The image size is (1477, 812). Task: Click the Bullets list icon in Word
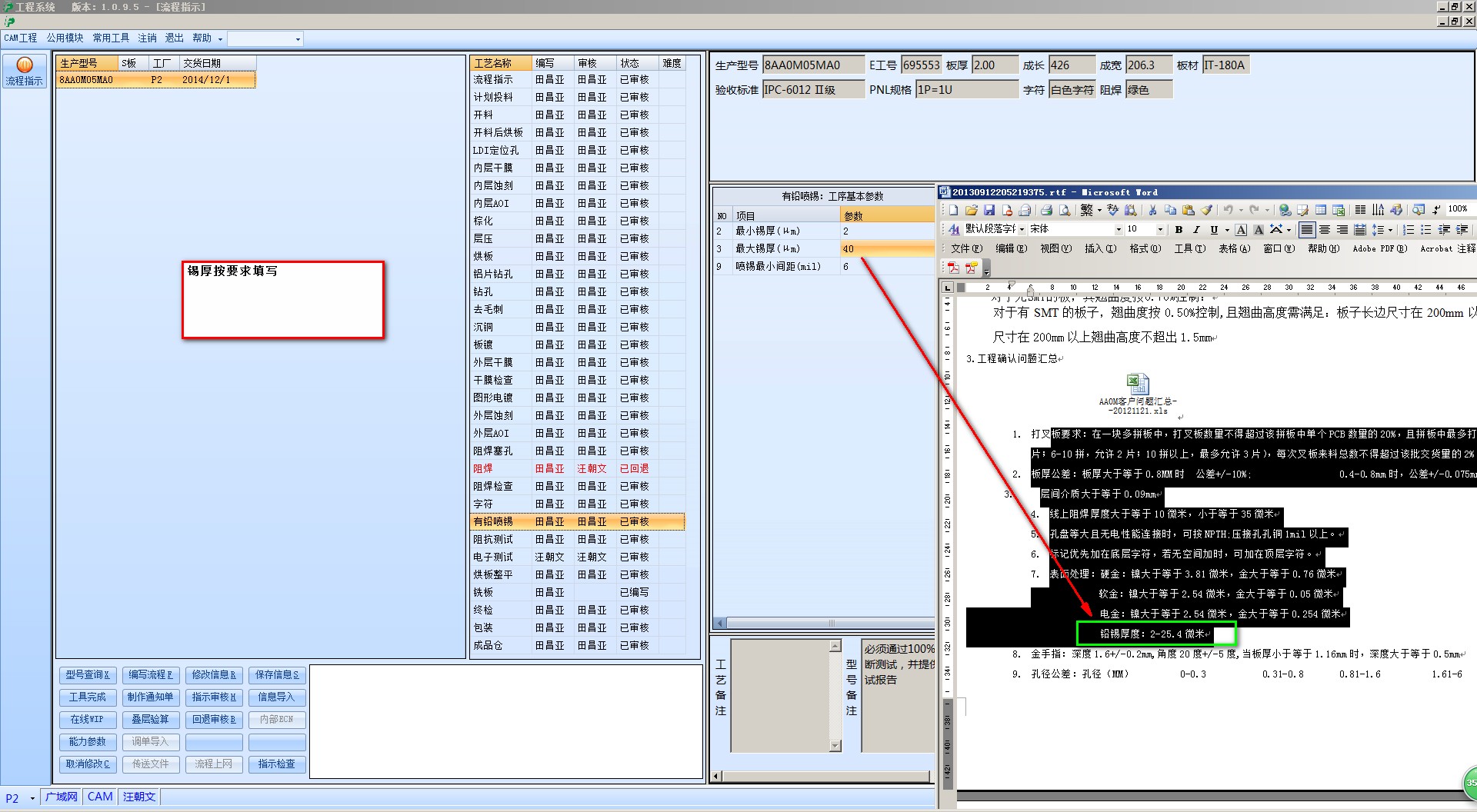coord(1426,229)
